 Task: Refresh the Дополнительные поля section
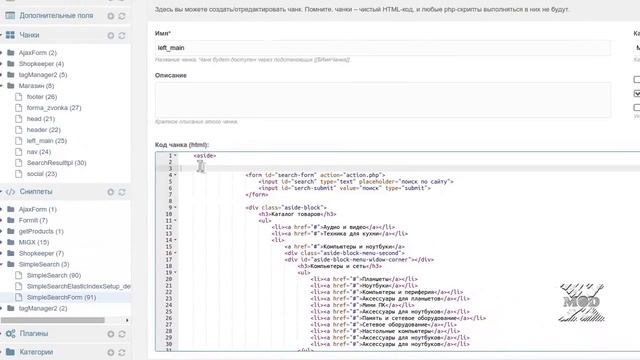122,16
